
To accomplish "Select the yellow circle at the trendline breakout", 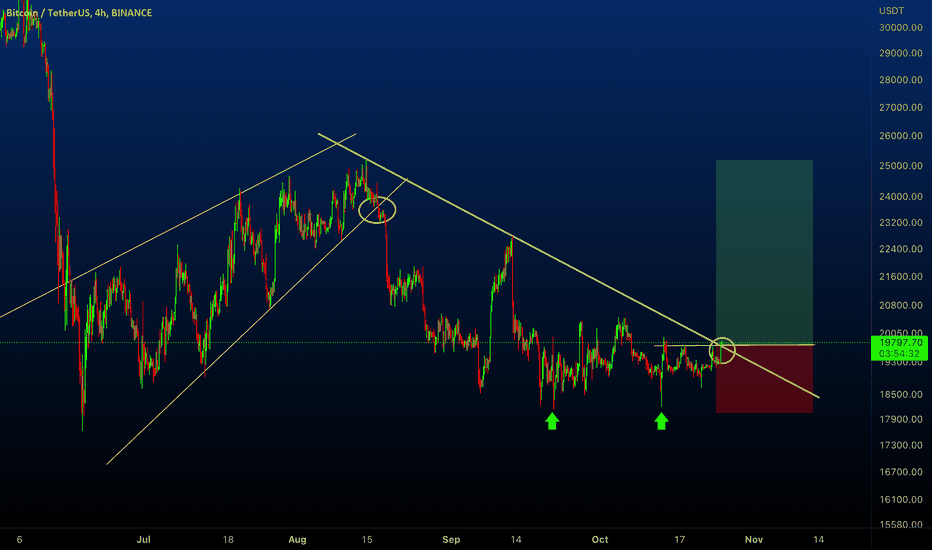I will (722, 351).
